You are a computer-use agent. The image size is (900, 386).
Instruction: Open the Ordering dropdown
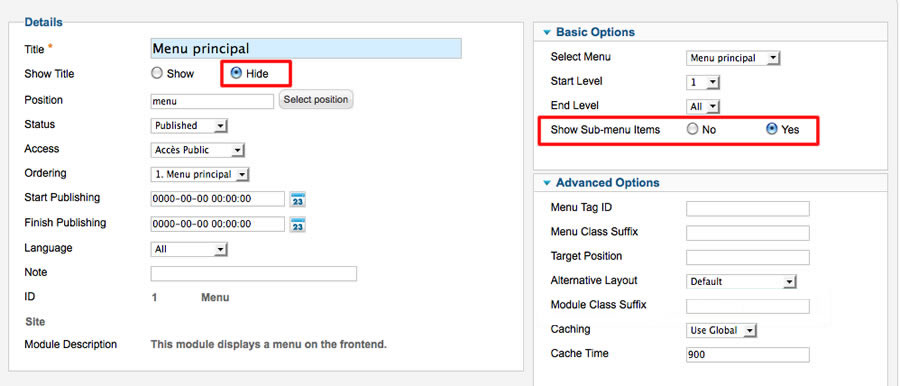200,175
